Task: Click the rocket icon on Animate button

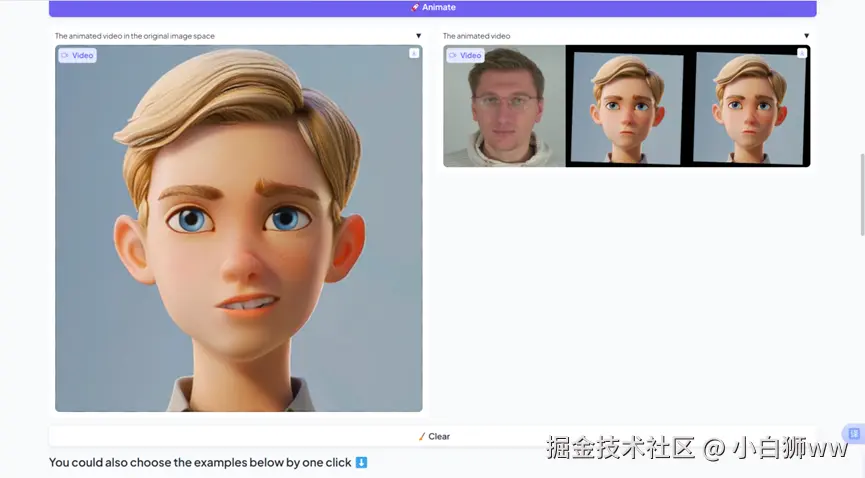Action: click(415, 8)
